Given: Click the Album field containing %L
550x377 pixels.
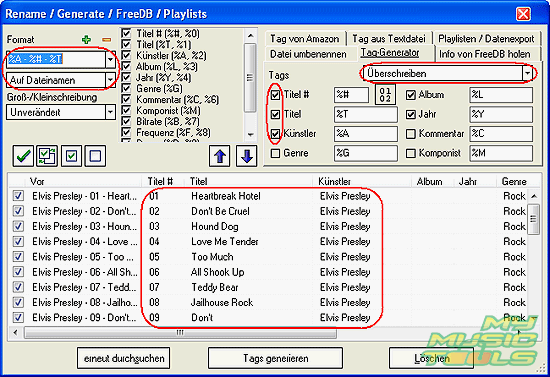Looking at the screenshot, I should pos(501,95).
